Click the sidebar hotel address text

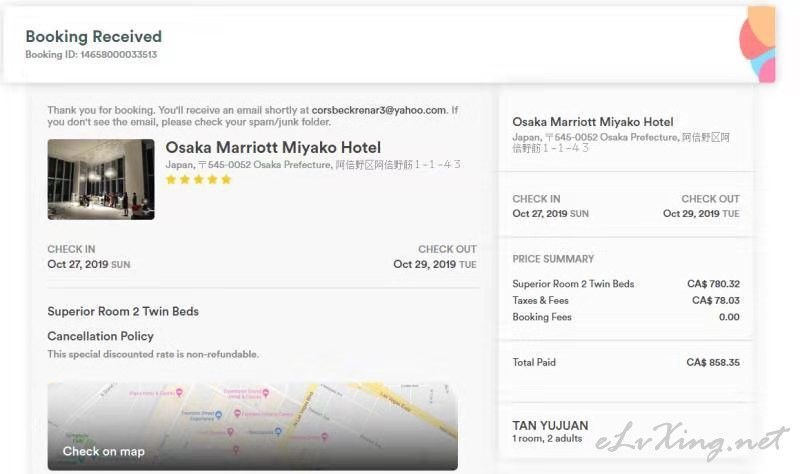(x=621, y=142)
